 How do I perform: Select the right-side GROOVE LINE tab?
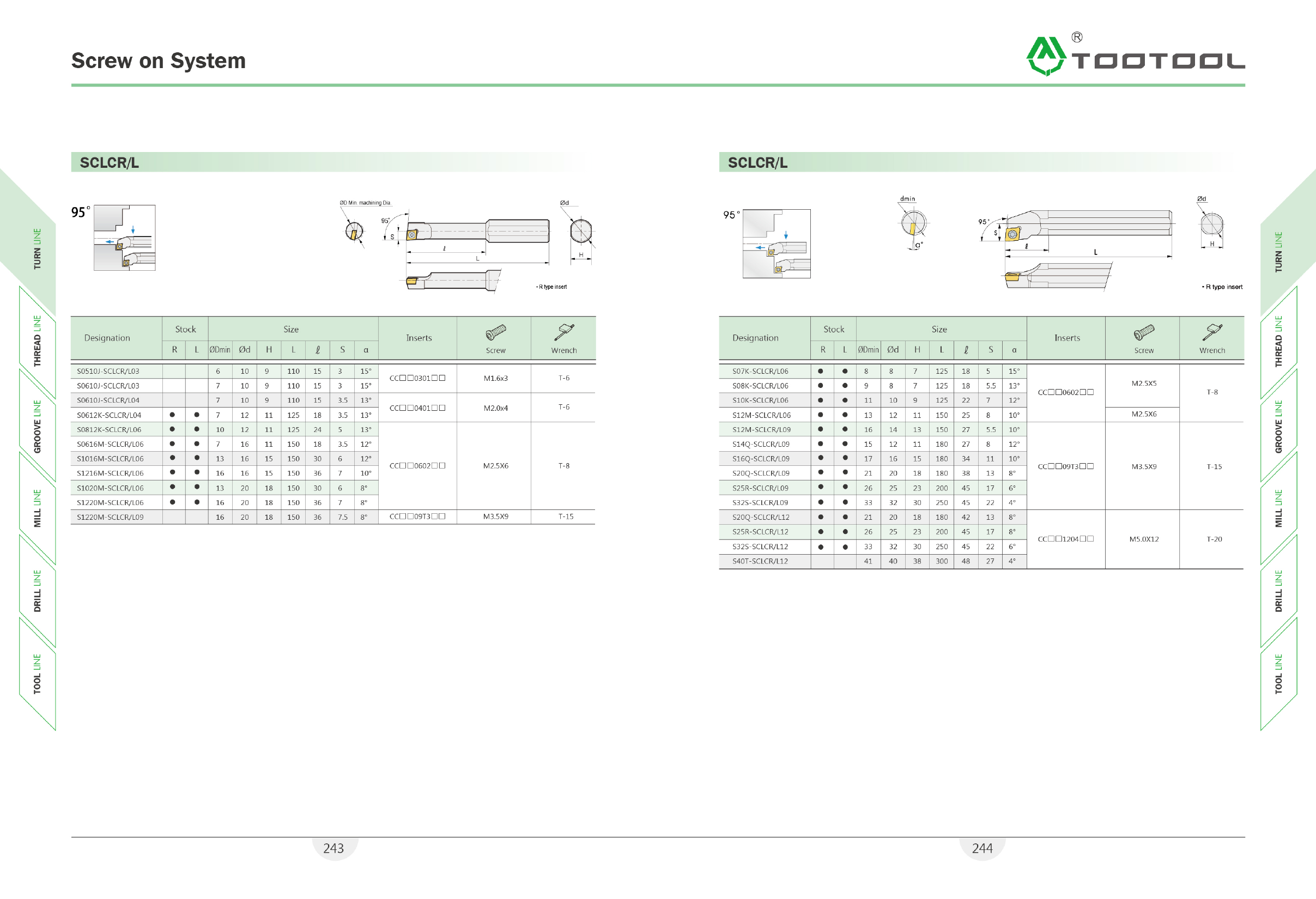tap(1278, 426)
